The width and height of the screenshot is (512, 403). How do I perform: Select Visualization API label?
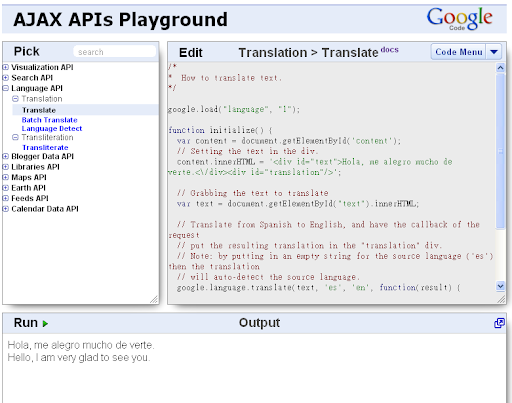(42, 67)
